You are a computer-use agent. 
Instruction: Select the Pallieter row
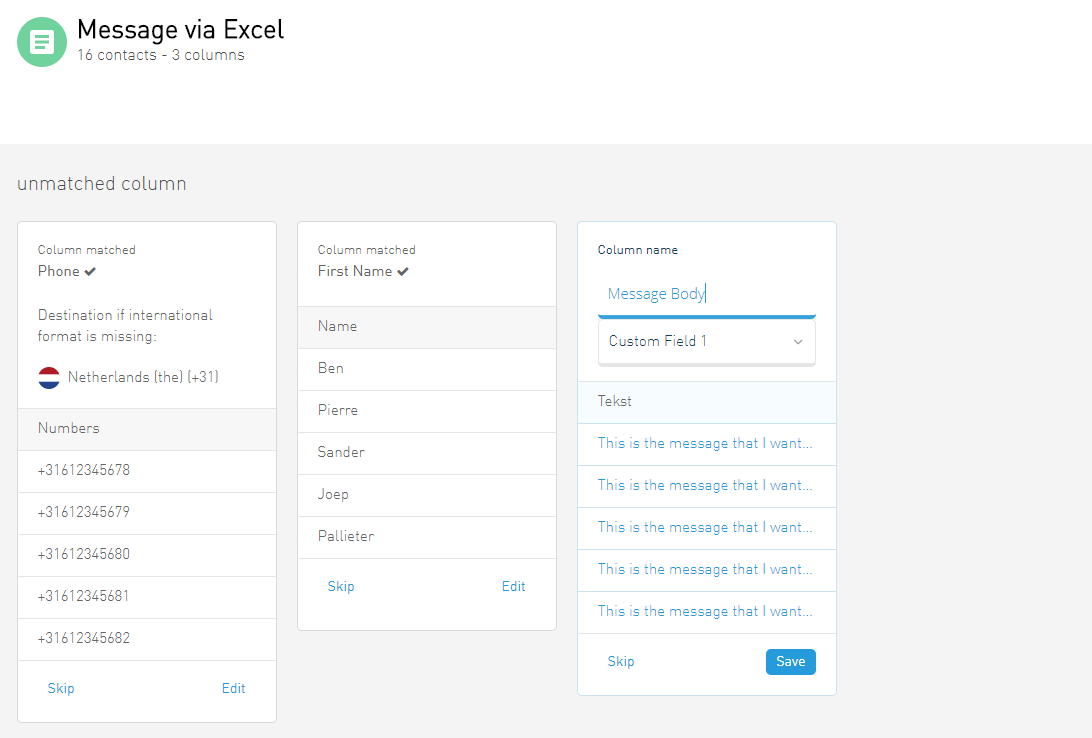click(427, 537)
